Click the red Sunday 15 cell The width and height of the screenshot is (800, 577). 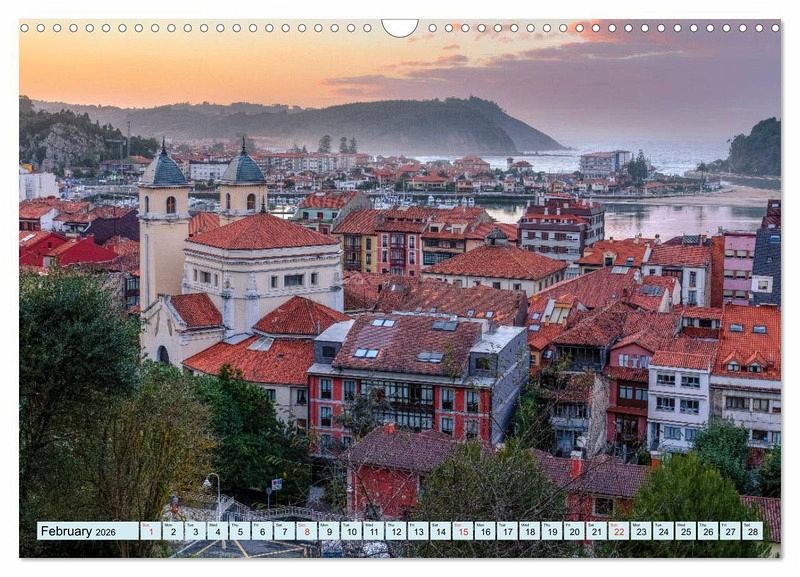(462, 531)
